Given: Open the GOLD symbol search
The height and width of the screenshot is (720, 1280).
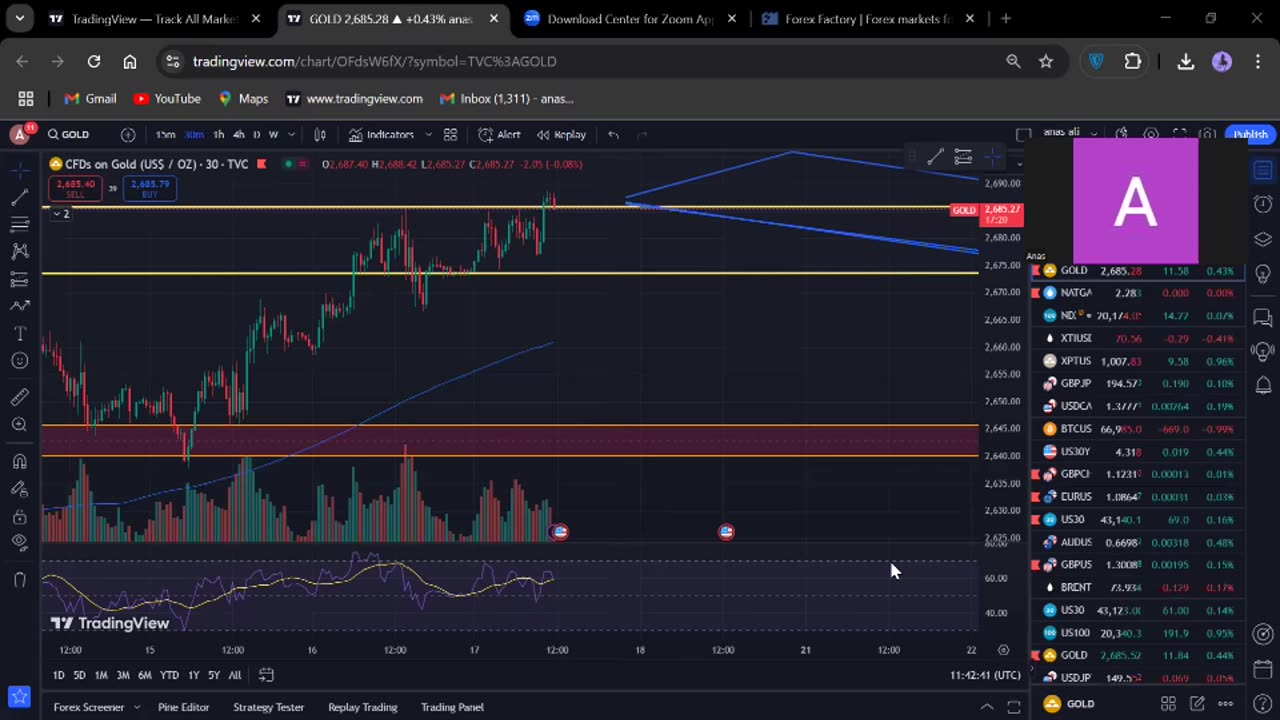Looking at the screenshot, I should point(69,134).
